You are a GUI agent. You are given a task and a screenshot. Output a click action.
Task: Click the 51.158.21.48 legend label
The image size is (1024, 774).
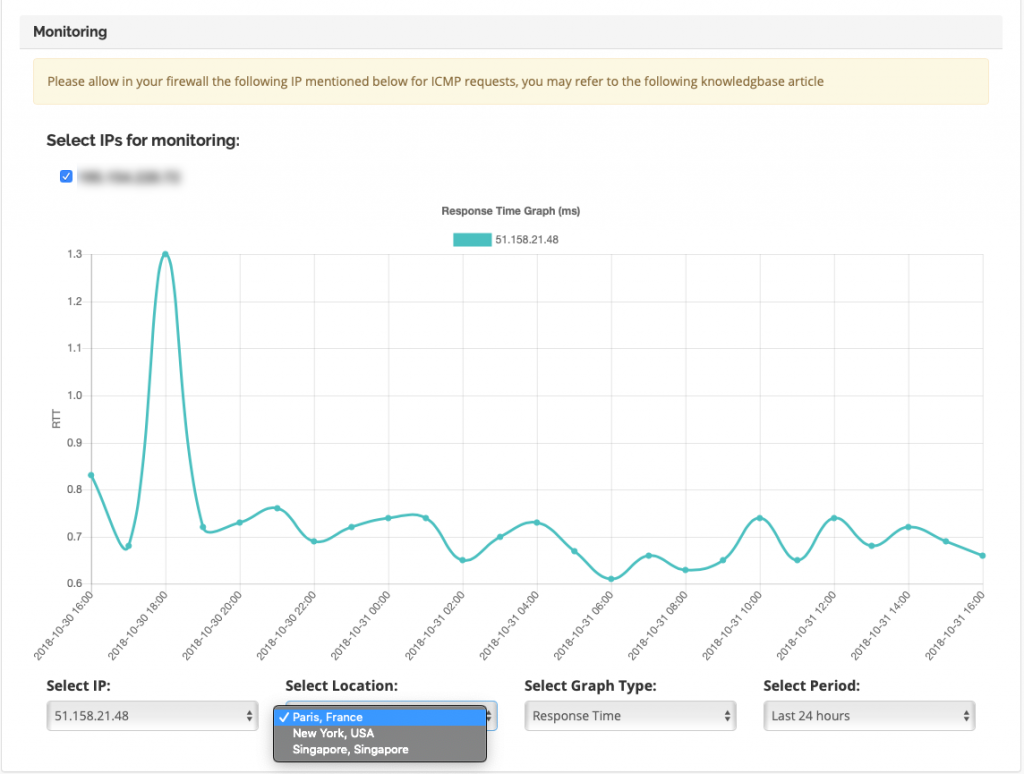[x=526, y=240]
